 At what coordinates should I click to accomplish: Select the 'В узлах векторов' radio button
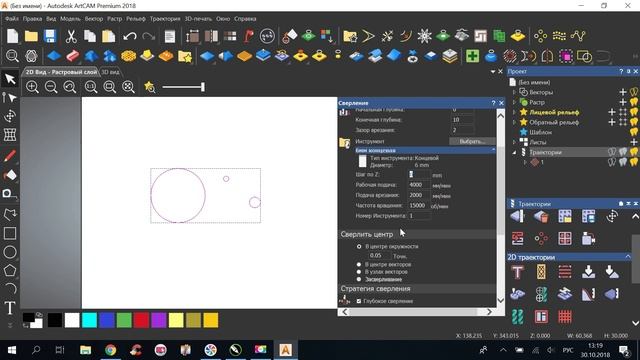pos(359,272)
